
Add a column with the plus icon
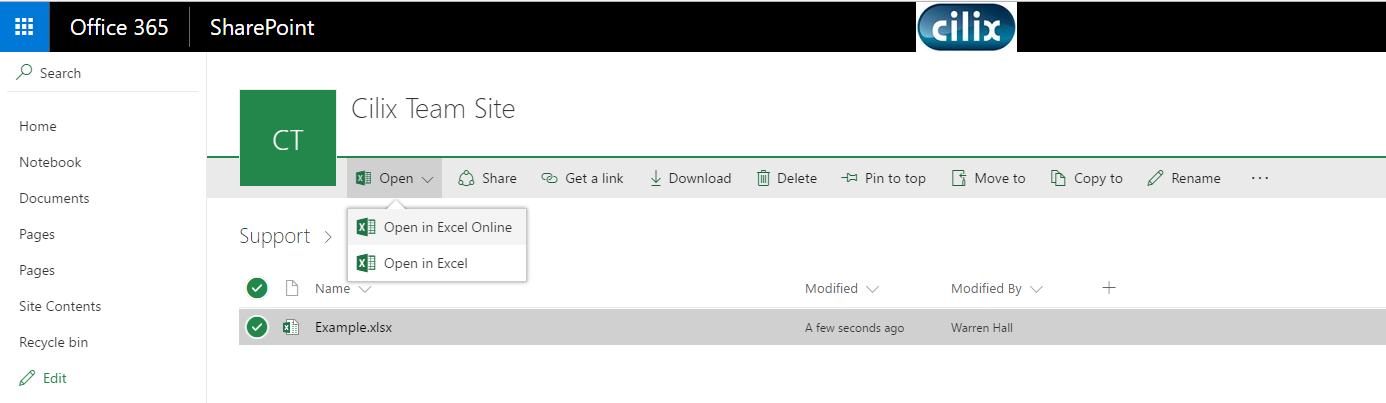(x=1108, y=288)
